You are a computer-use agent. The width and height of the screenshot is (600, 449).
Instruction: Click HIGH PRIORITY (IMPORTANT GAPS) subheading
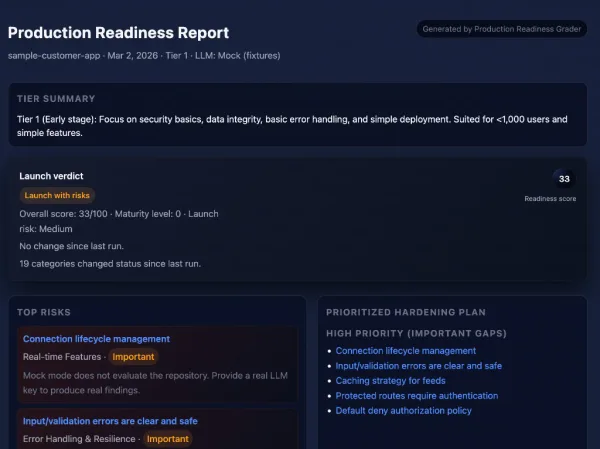(x=416, y=333)
